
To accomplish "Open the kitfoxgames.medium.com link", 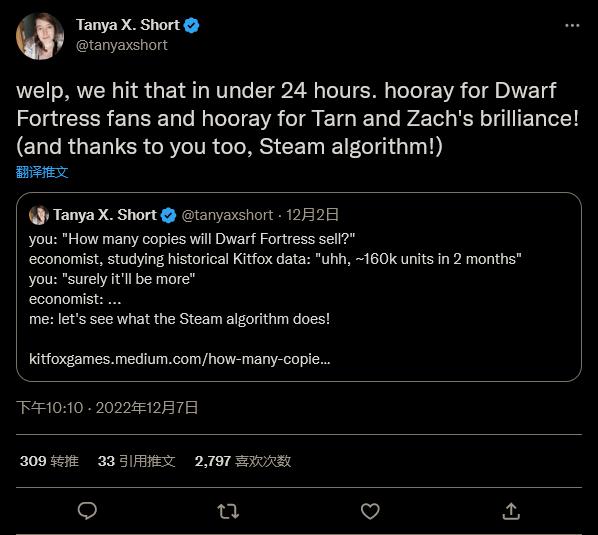I will [x=180, y=359].
